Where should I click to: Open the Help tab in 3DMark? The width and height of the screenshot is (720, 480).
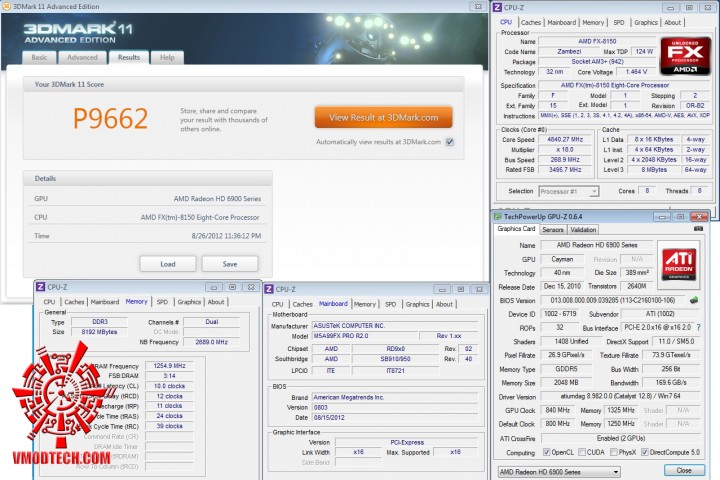[x=167, y=57]
